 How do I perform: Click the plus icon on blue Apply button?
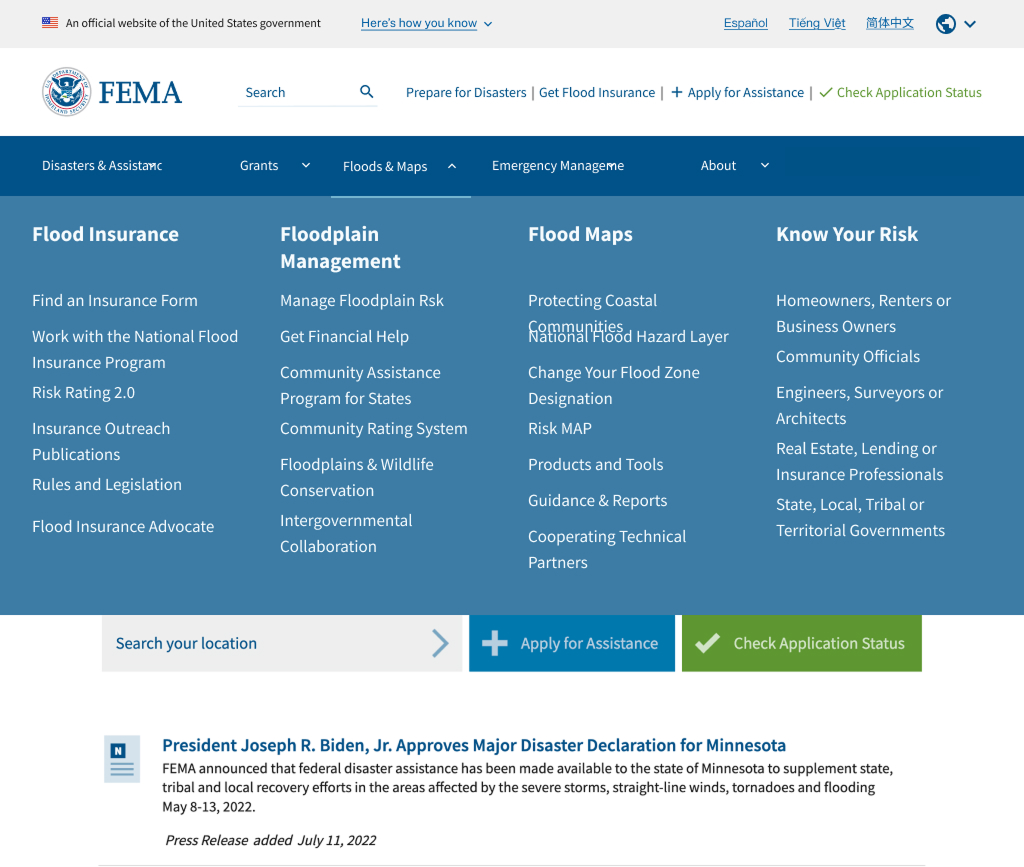coord(494,643)
